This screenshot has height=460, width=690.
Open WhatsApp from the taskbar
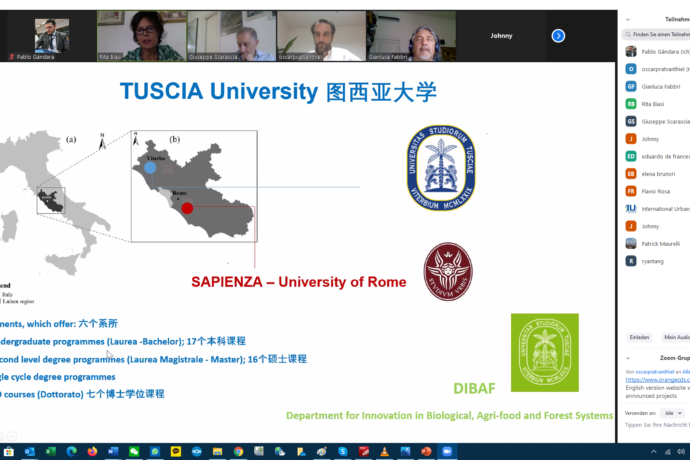[155, 452]
